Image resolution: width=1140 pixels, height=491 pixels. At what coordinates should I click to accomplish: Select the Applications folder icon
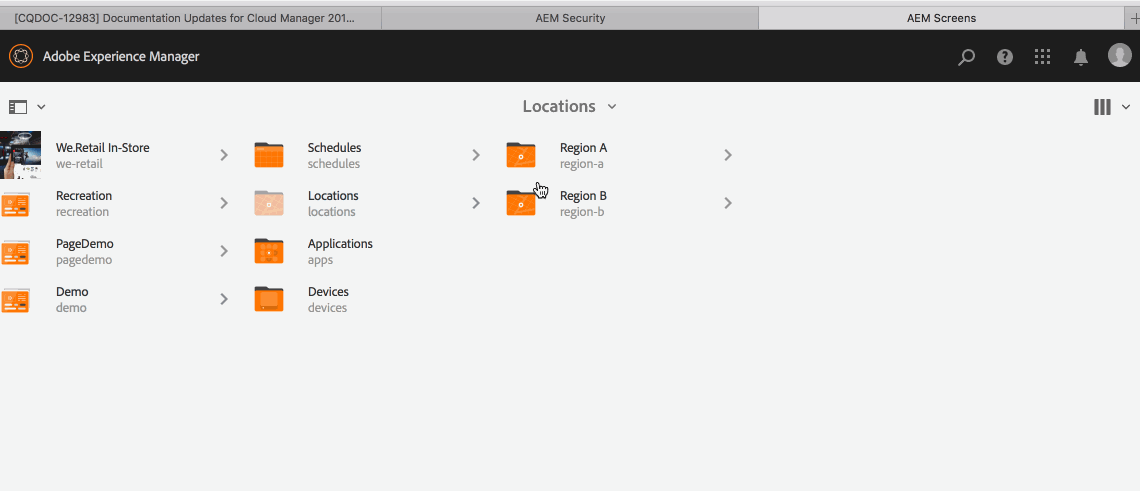point(269,251)
